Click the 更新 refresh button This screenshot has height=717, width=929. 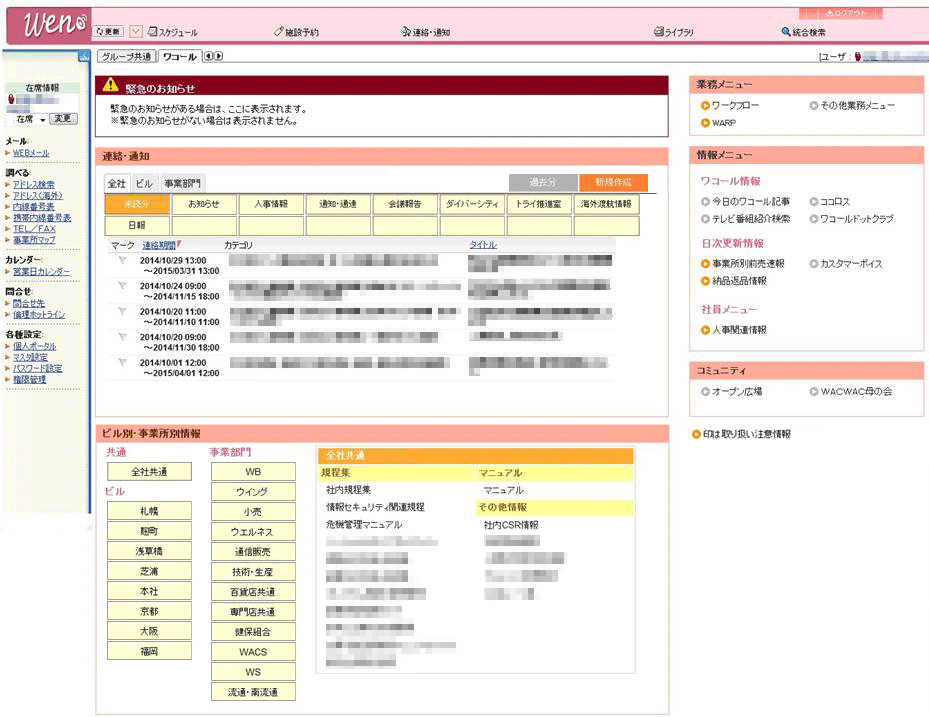pyautogui.click(x=108, y=31)
